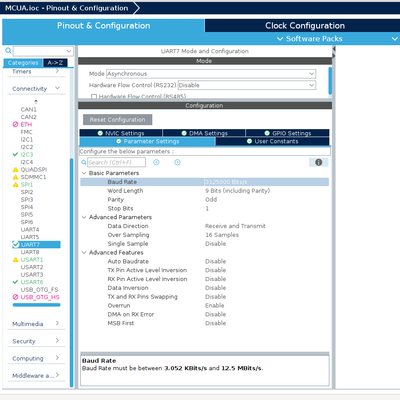This screenshot has width=400, height=400.
Task: Open the Mode Asynchronous dropdown
Action: tap(211, 74)
